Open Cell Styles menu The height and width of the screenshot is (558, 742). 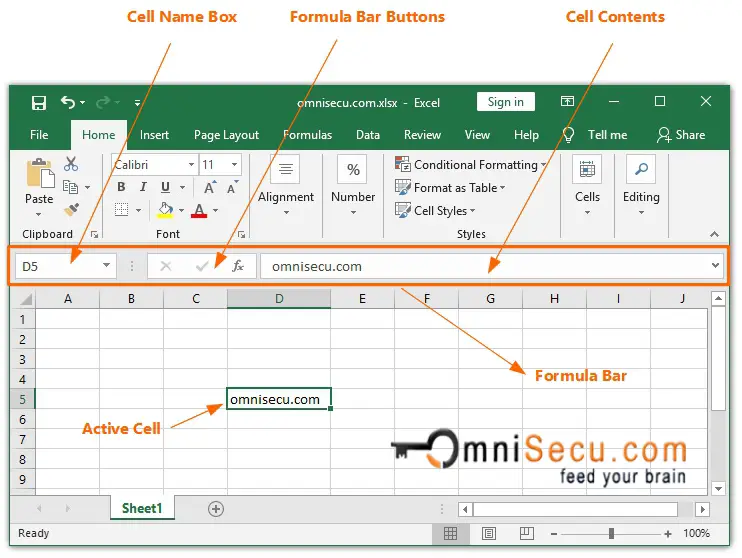(435, 210)
